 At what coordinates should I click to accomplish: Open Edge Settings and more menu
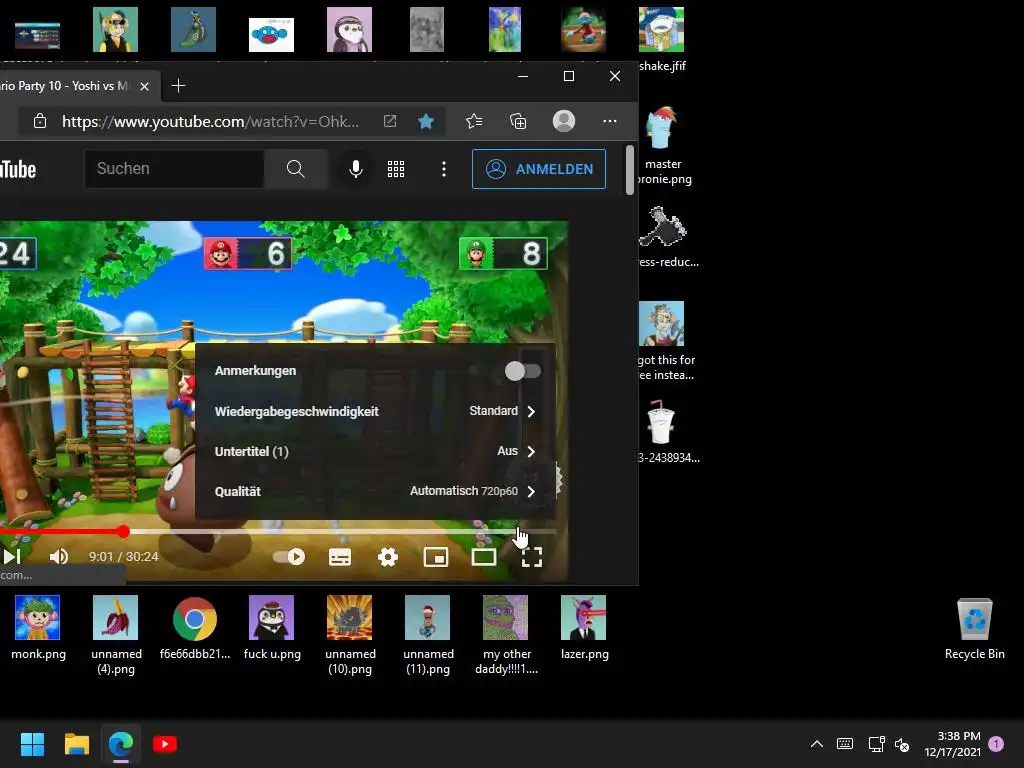tap(609, 121)
